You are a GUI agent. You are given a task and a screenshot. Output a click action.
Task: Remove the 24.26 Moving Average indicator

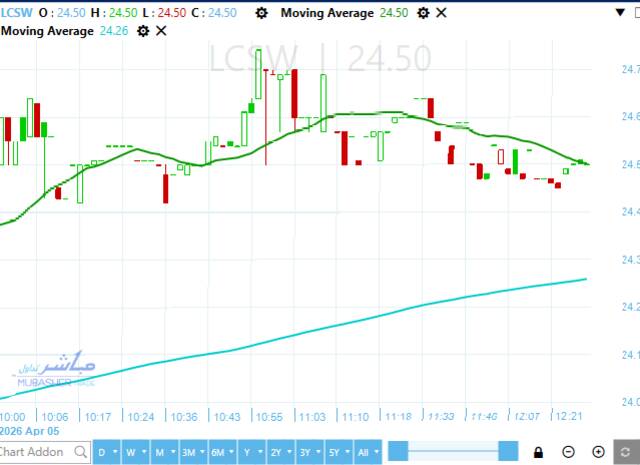[x=161, y=31]
